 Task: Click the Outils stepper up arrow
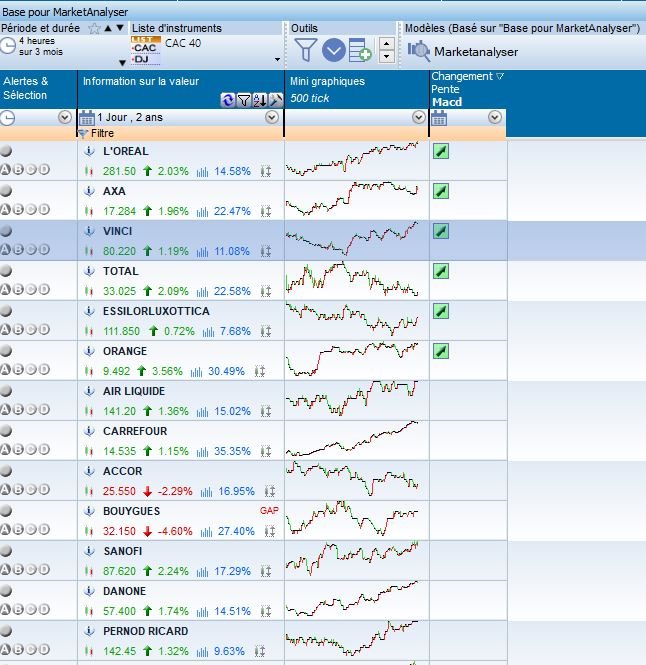click(x=386, y=44)
